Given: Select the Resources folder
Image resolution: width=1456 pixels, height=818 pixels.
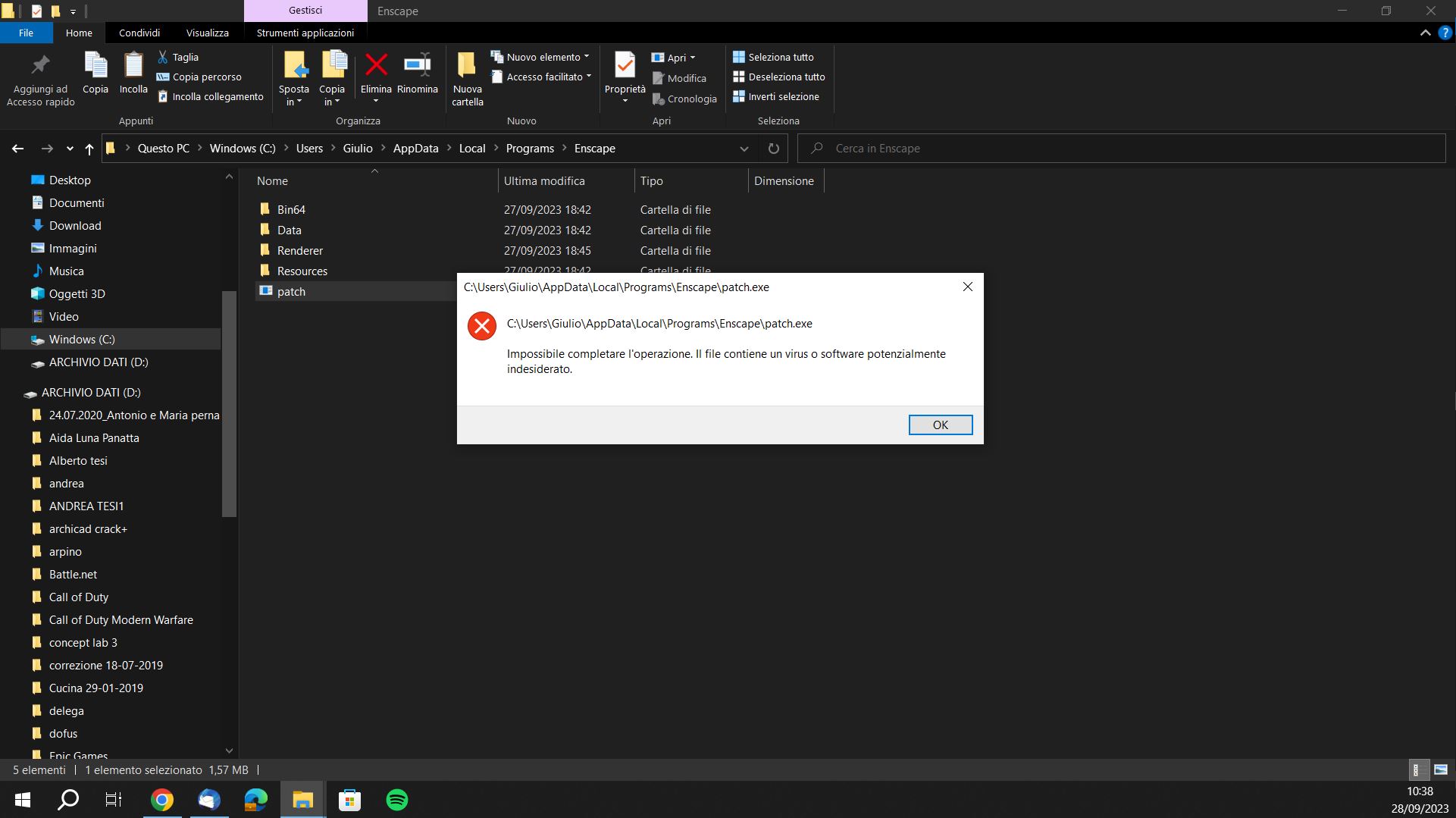Looking at the screenshot, I should click(302, 271).
